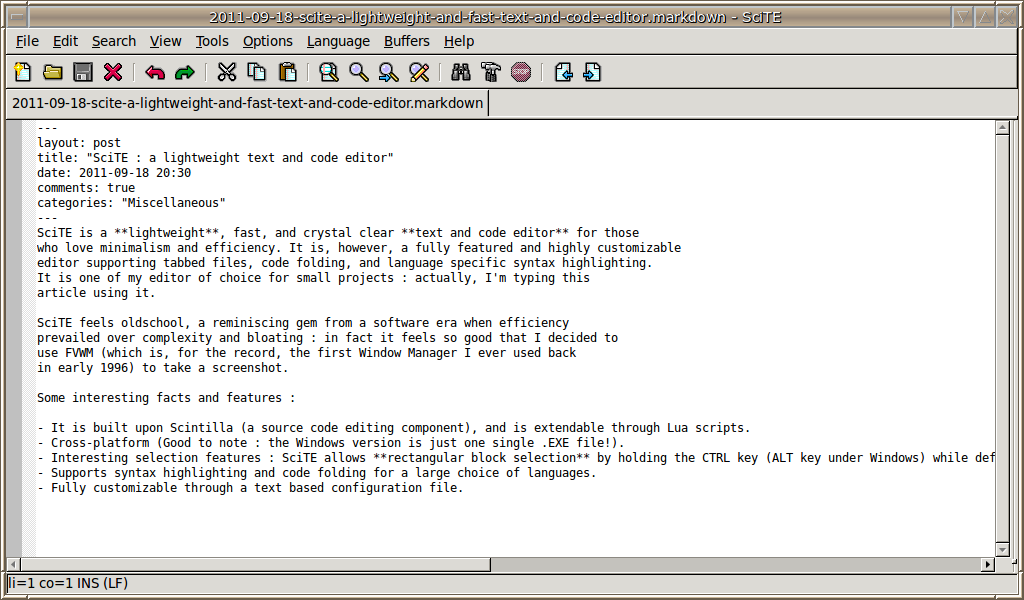Click the line starting 'in early 1996'

click(x=163, y=368)
